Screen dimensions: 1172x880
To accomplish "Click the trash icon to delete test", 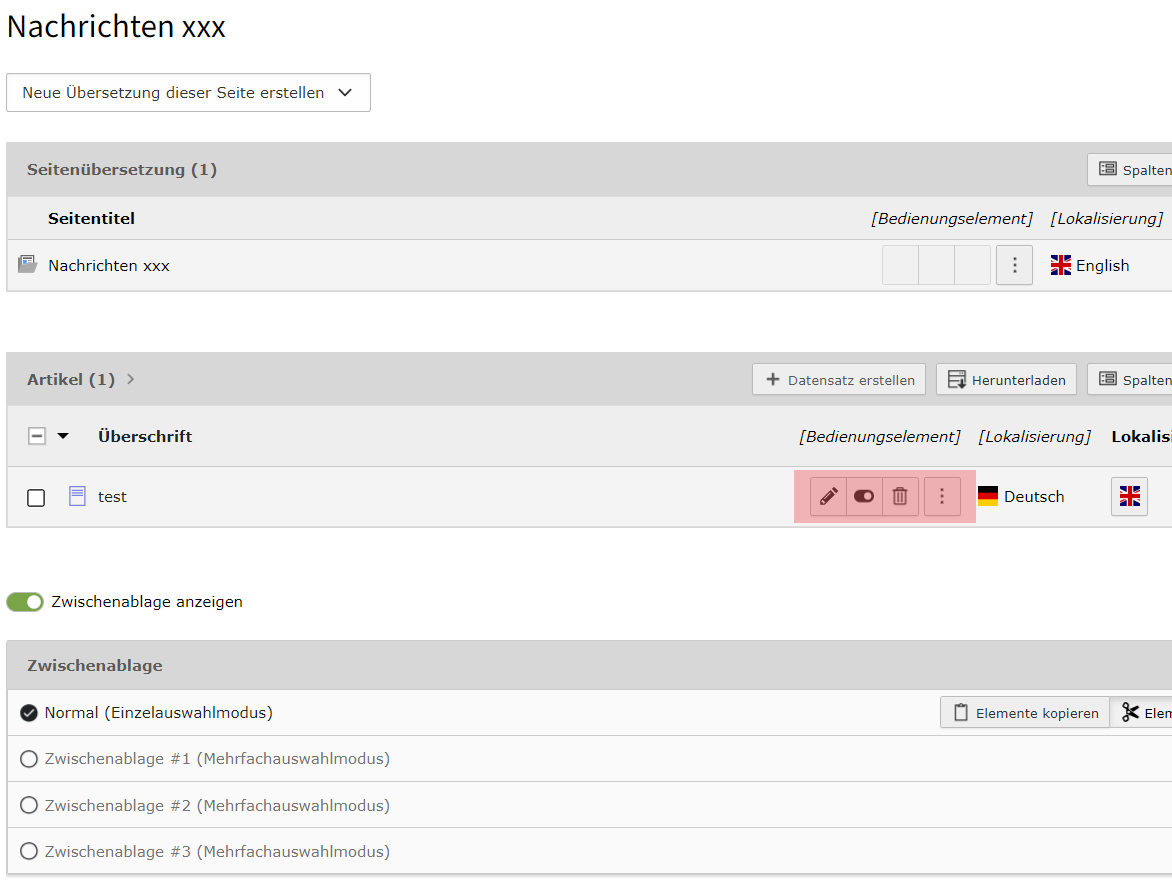I will (x=900, y=497).
